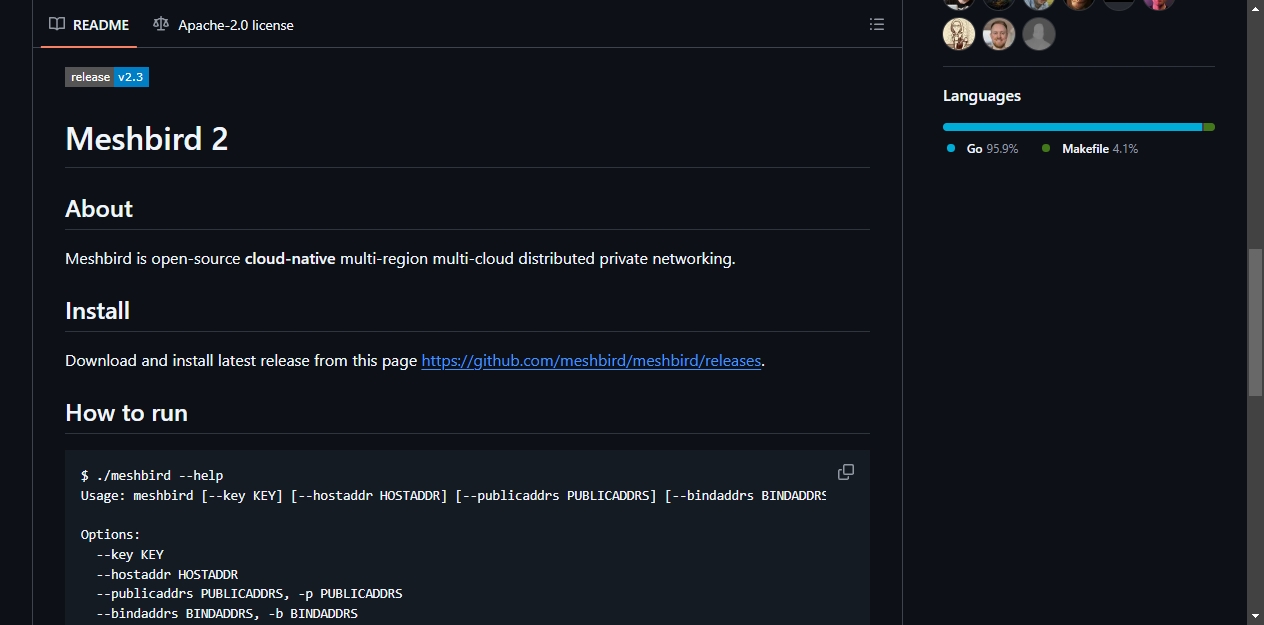The height and width of the screenshot is (625, 1264).
Task: Open the meshbird releases page link
Action: click(x=591, y=360)
